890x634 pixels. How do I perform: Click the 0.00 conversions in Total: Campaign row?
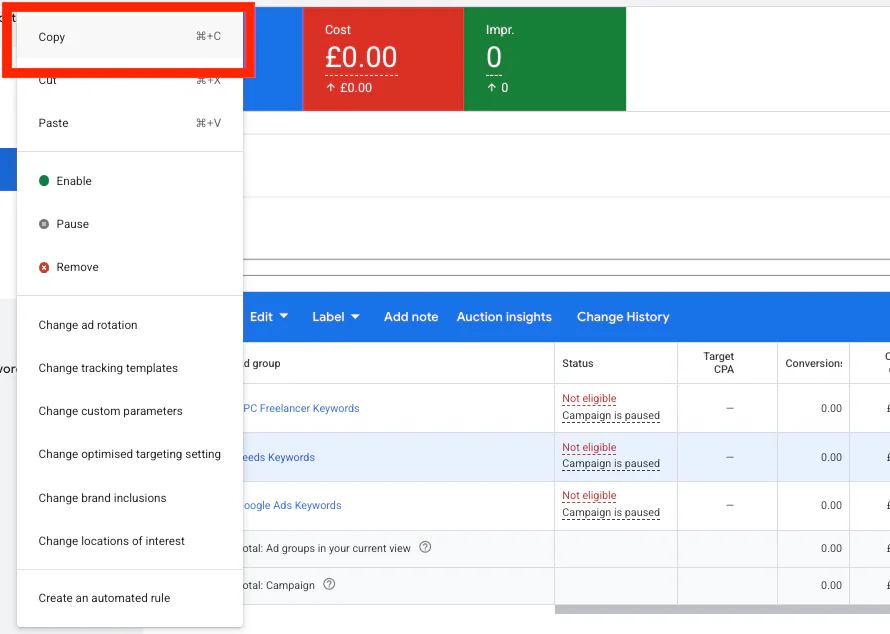click(x=831, y=585)
